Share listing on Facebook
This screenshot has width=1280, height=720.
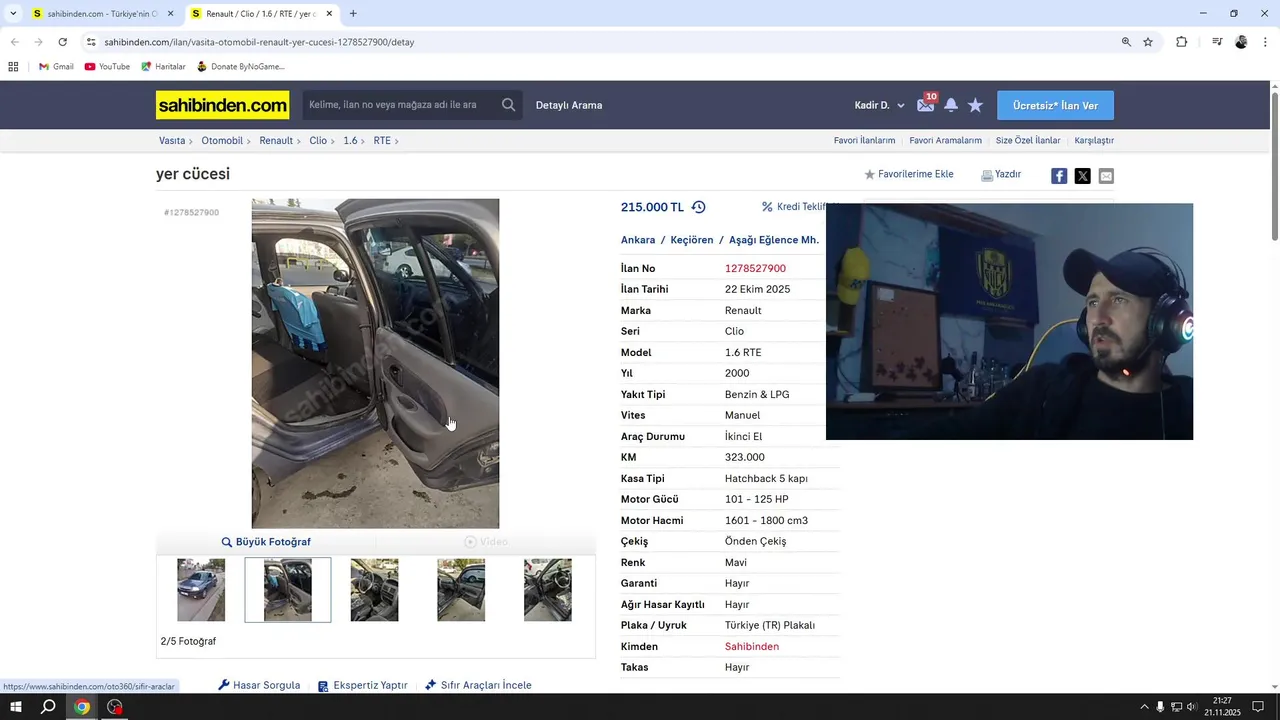pyautogui.click(x=1059, y=176)
